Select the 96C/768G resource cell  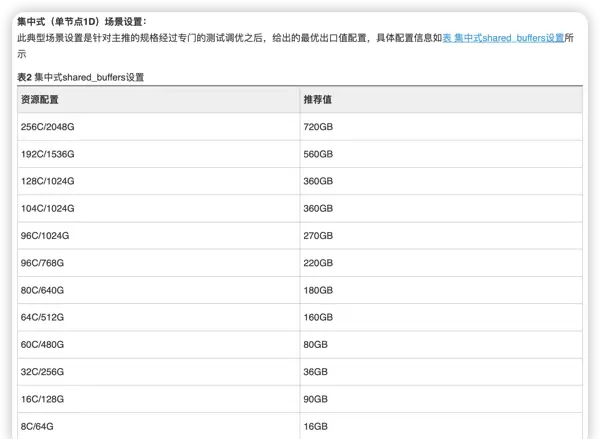click(42, 262)
